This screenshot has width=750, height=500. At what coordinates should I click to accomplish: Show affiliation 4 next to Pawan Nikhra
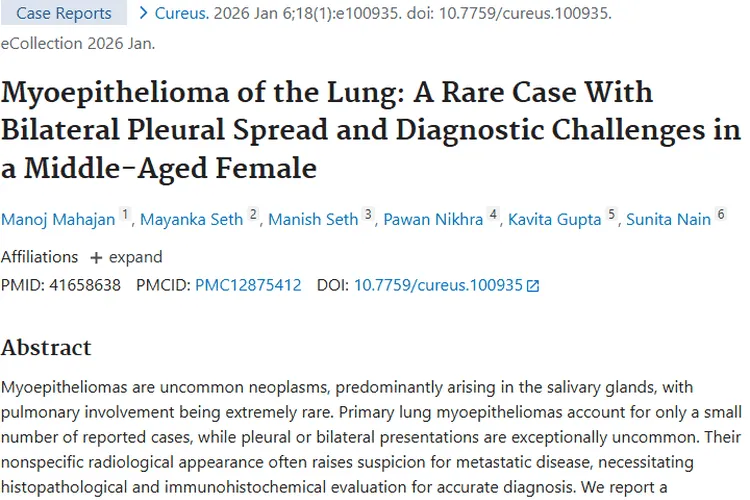(493, 214)
